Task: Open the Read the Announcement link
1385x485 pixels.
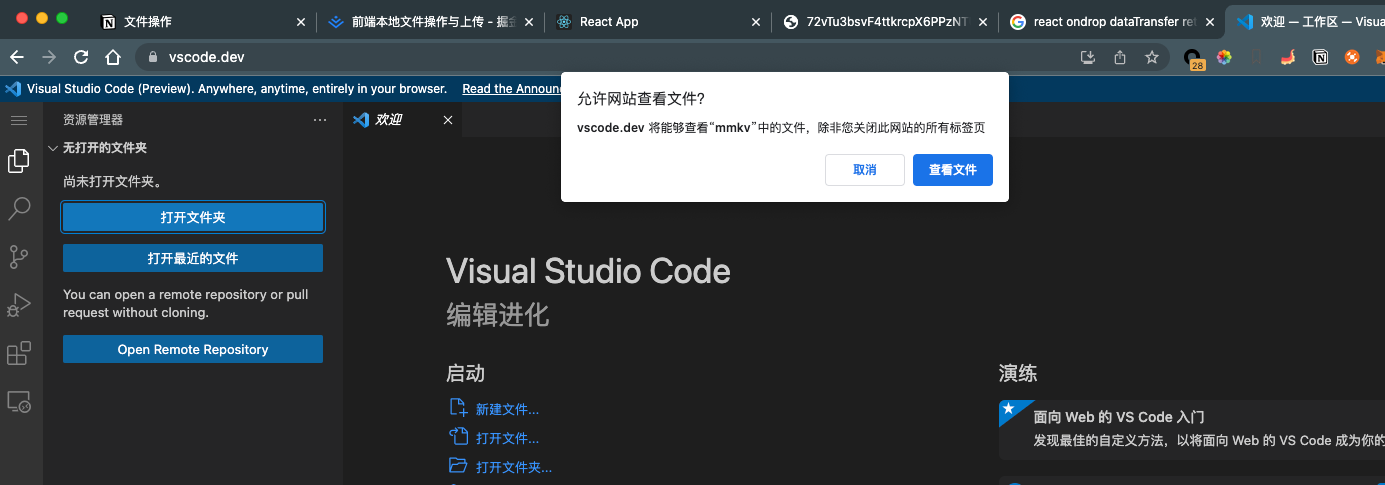Action: click(511, 89)
